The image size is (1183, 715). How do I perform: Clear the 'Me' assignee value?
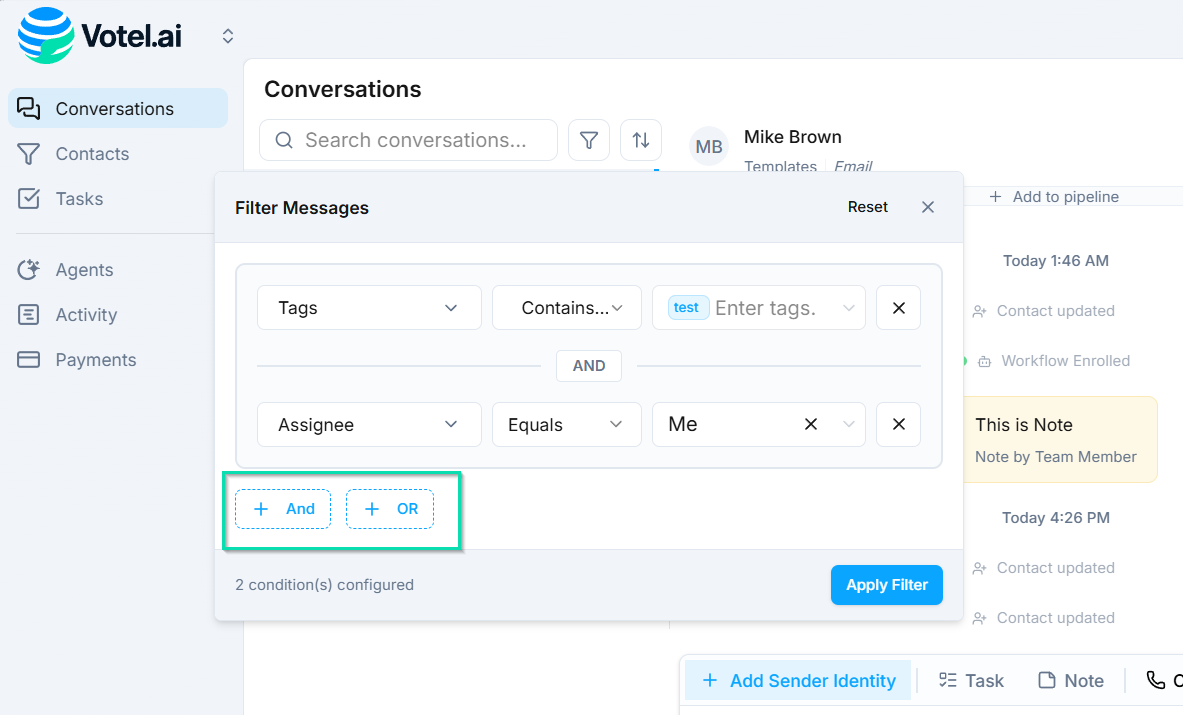pyautogui.click(x=811, y=425)
